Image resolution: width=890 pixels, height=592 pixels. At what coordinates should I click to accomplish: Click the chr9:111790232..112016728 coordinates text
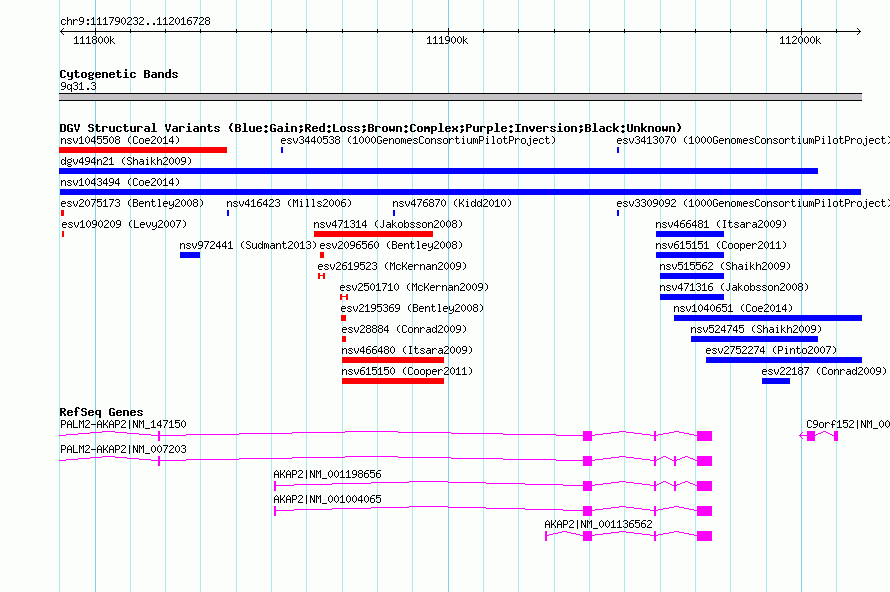(135, 21)
